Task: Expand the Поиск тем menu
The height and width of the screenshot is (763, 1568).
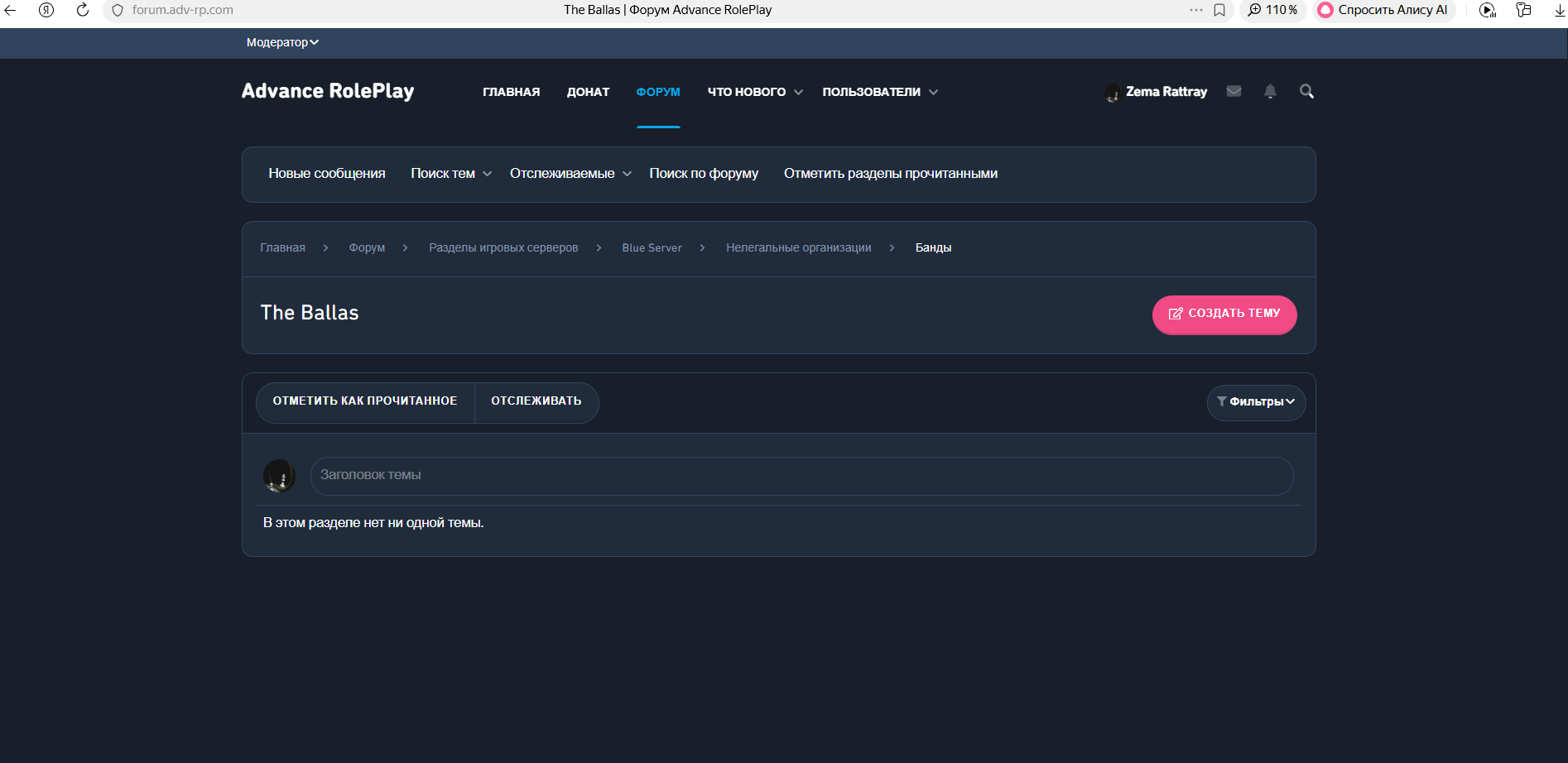Action: click(x=450, y=174)
